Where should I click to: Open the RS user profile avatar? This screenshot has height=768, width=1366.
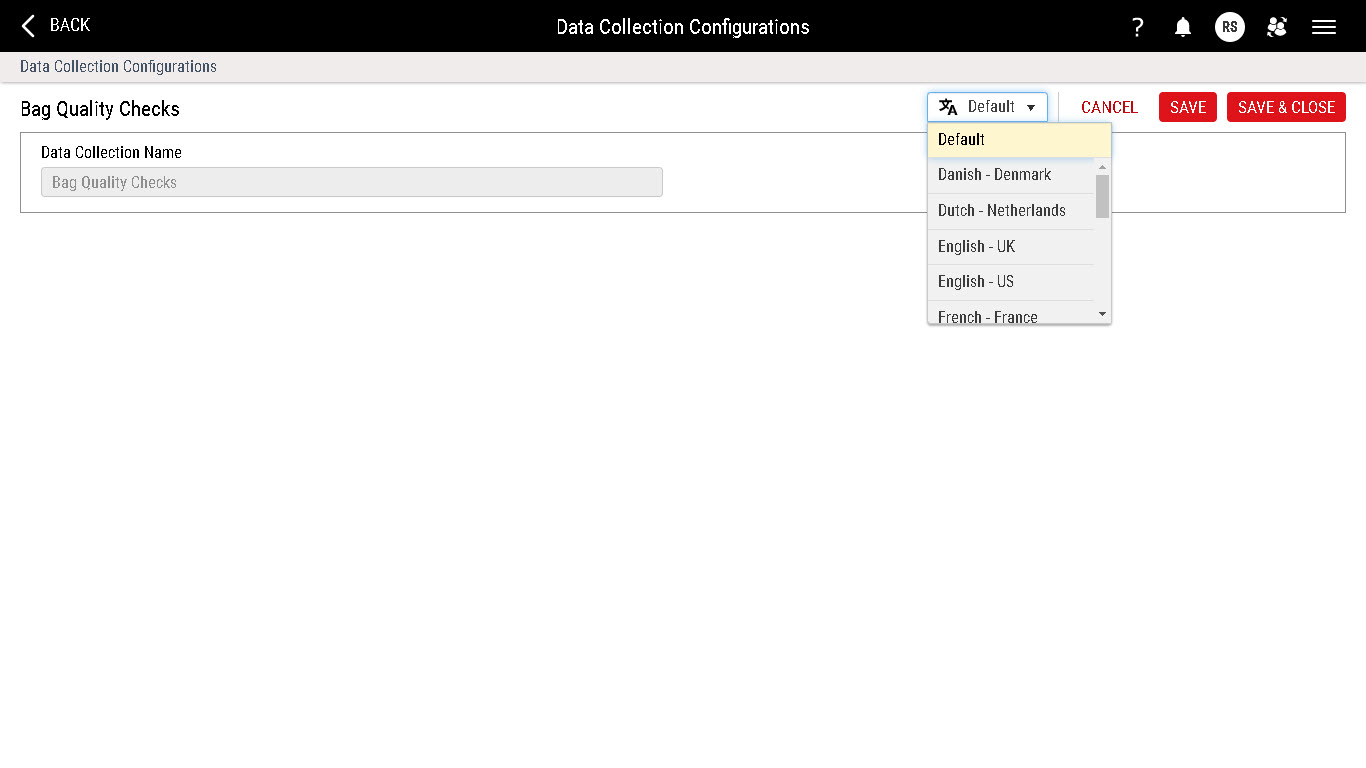pyautogui.click(x=1229, y=27)
